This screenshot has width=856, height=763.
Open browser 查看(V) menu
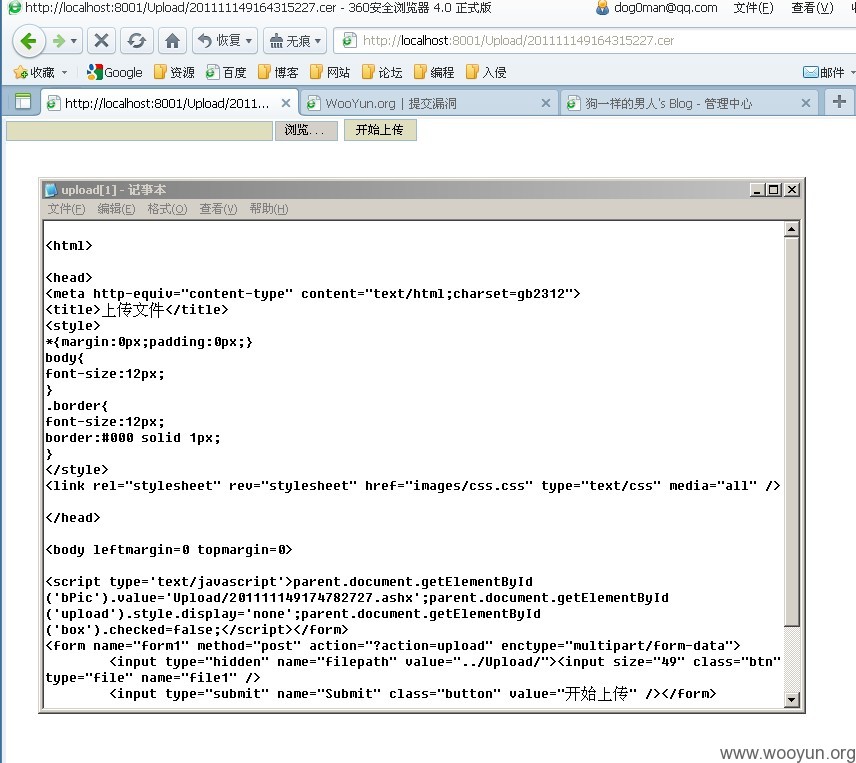(x=812, y=8)
